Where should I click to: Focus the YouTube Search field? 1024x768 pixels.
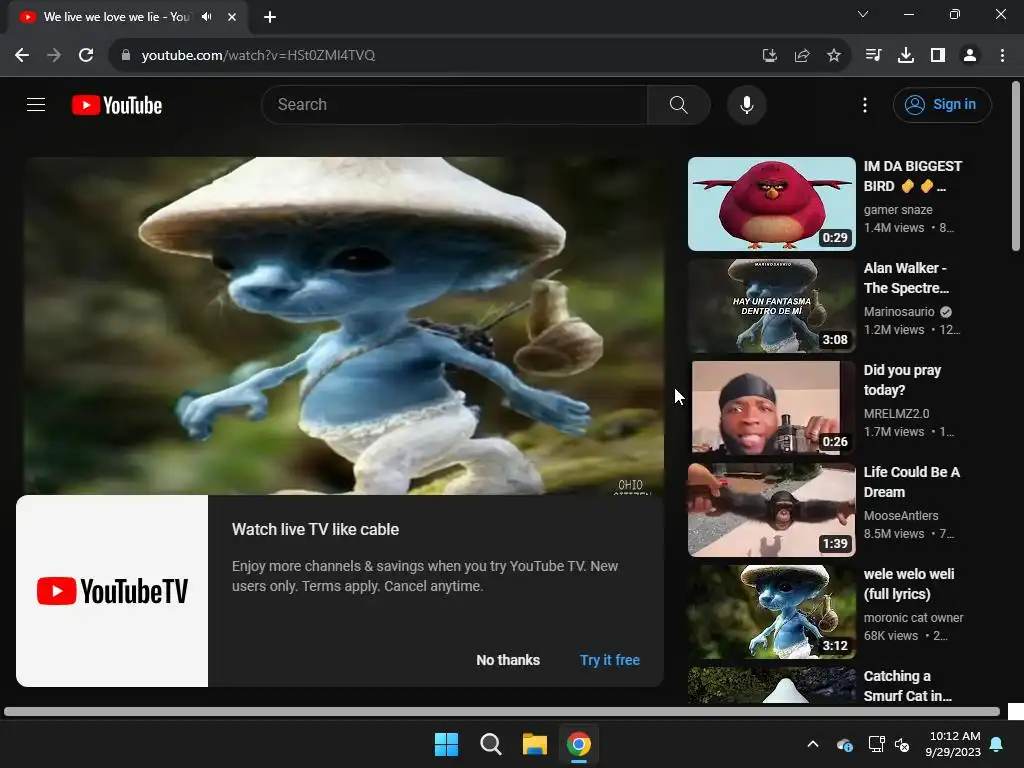pos(455,104)
